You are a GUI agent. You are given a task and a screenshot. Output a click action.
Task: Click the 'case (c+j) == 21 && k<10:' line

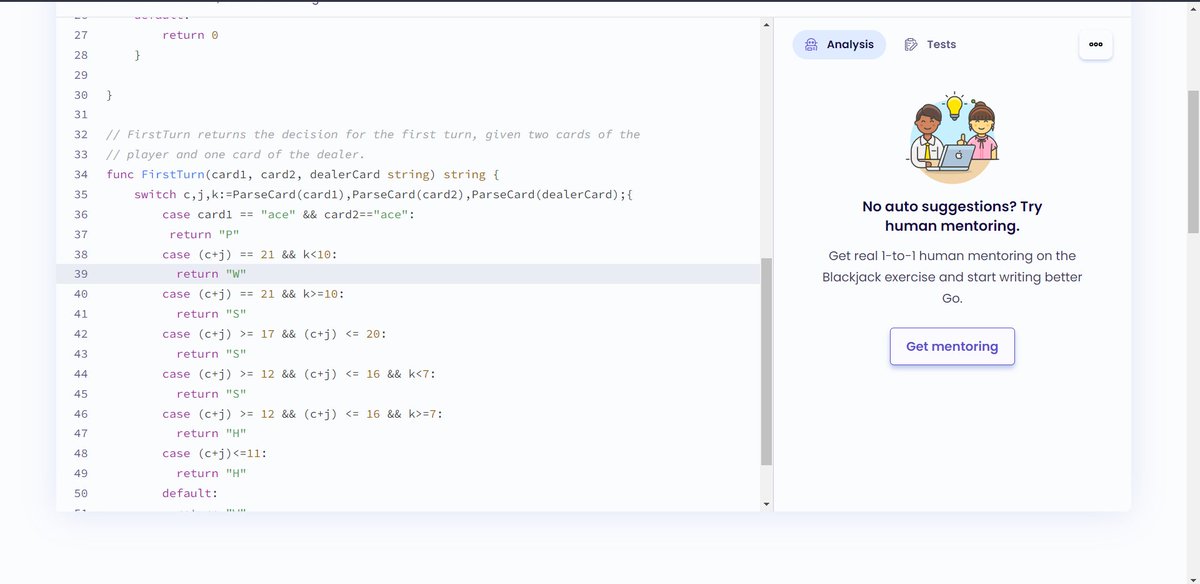[250, 254]
